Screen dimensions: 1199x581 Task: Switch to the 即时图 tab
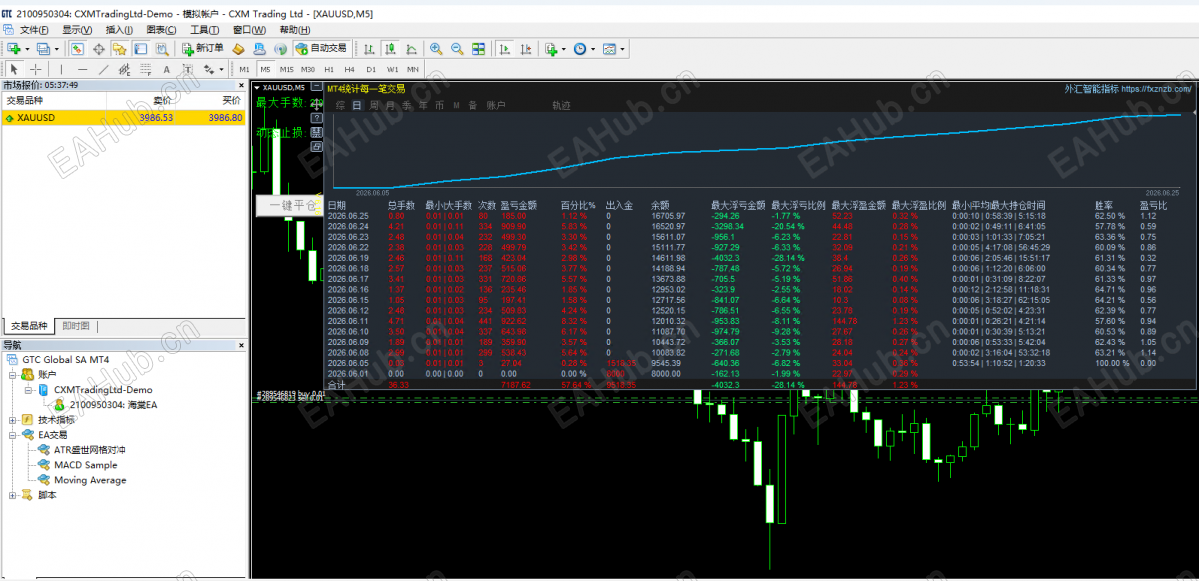coord(76,326)
